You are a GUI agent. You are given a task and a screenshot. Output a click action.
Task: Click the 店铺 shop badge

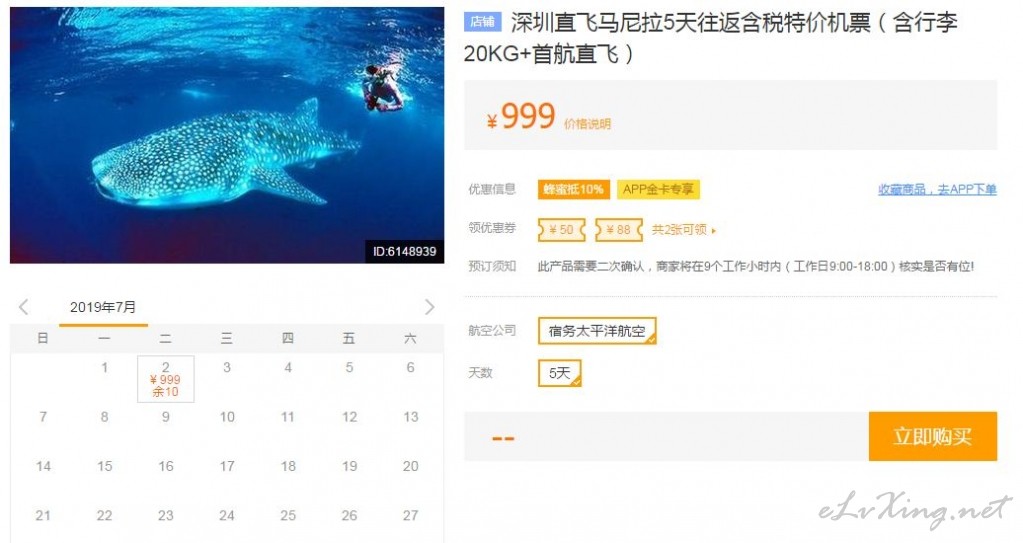tap(483, 22)
